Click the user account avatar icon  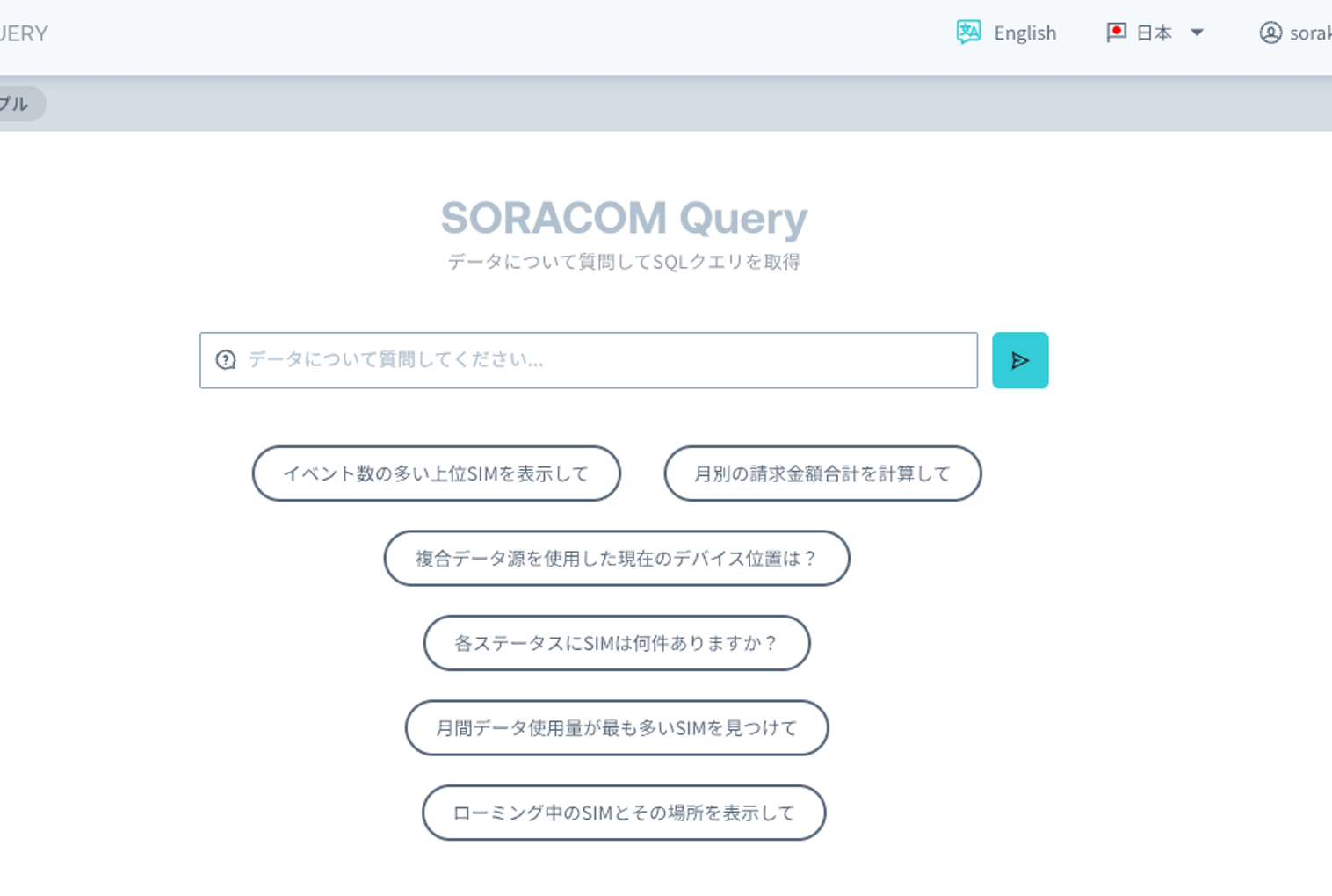(1270, 33)
